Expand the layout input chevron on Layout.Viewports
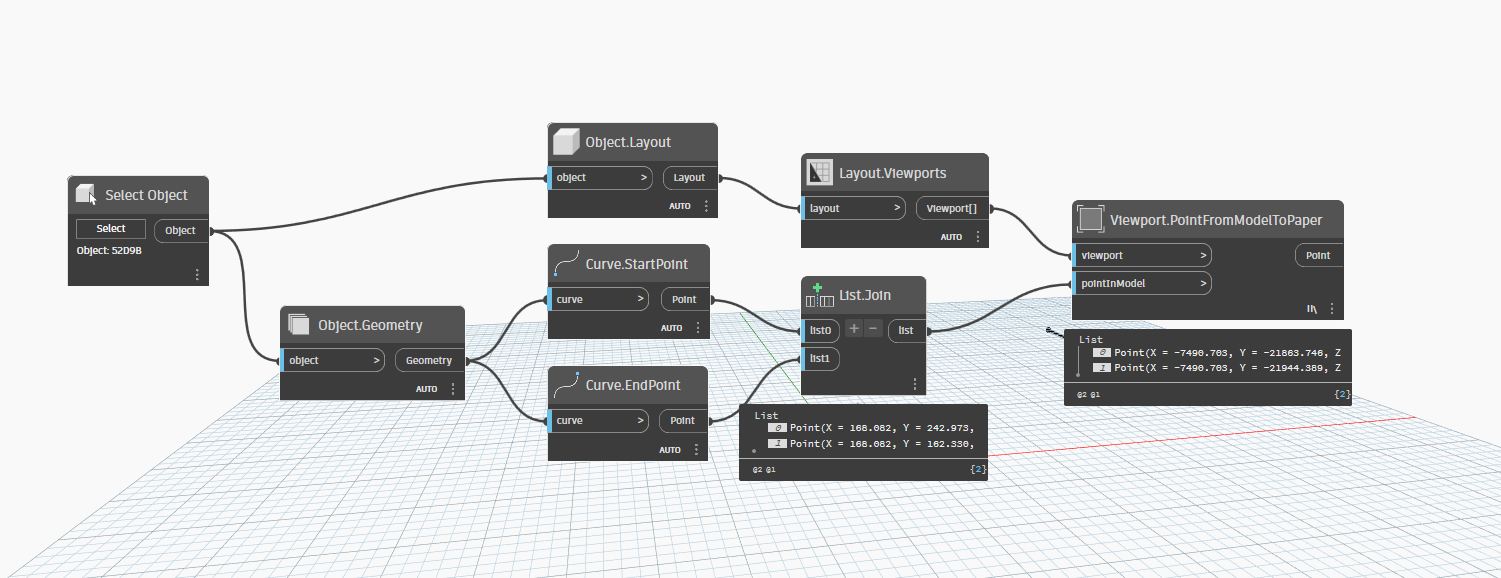1501x578 pixels. [896, 208]
